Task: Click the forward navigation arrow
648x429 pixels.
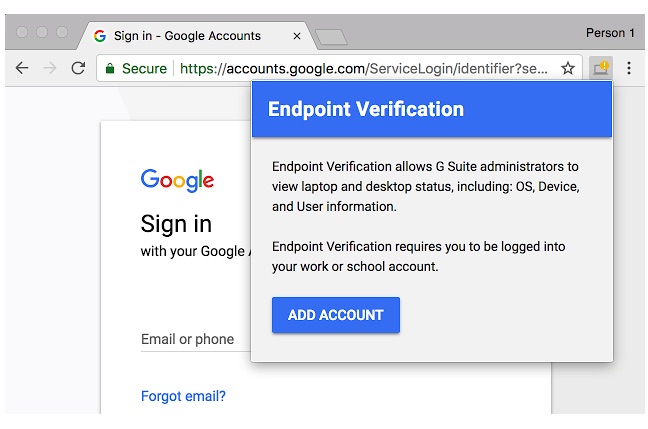Action: click(x=50, y=68)
